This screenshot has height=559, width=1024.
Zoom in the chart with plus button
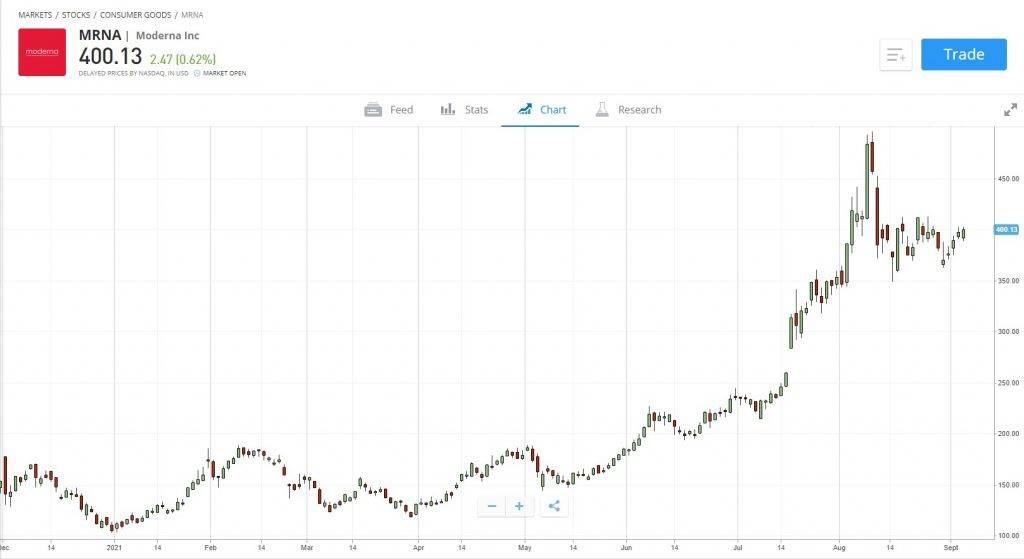pyautogui.click(x=519, y=506)
